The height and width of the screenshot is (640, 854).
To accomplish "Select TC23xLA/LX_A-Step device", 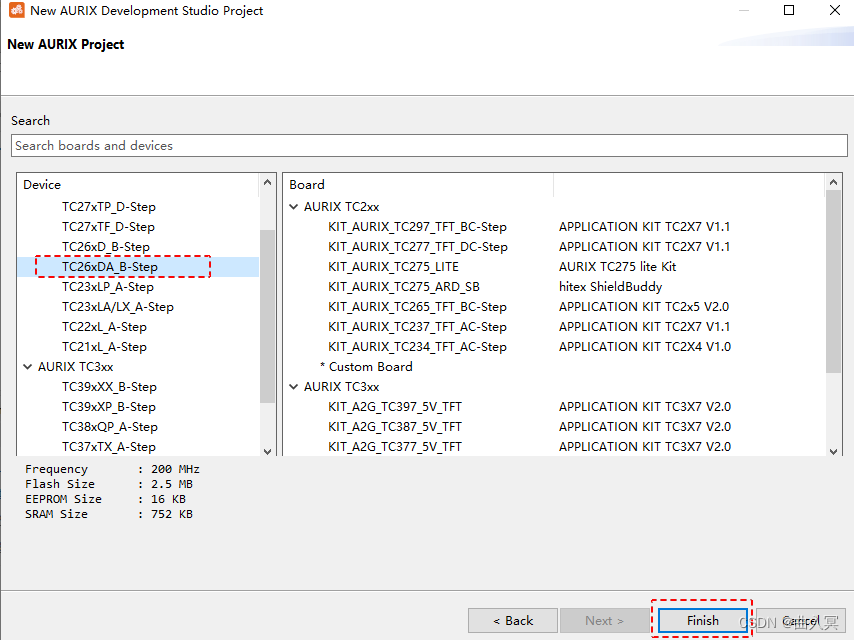I will (x=118, y=307).
